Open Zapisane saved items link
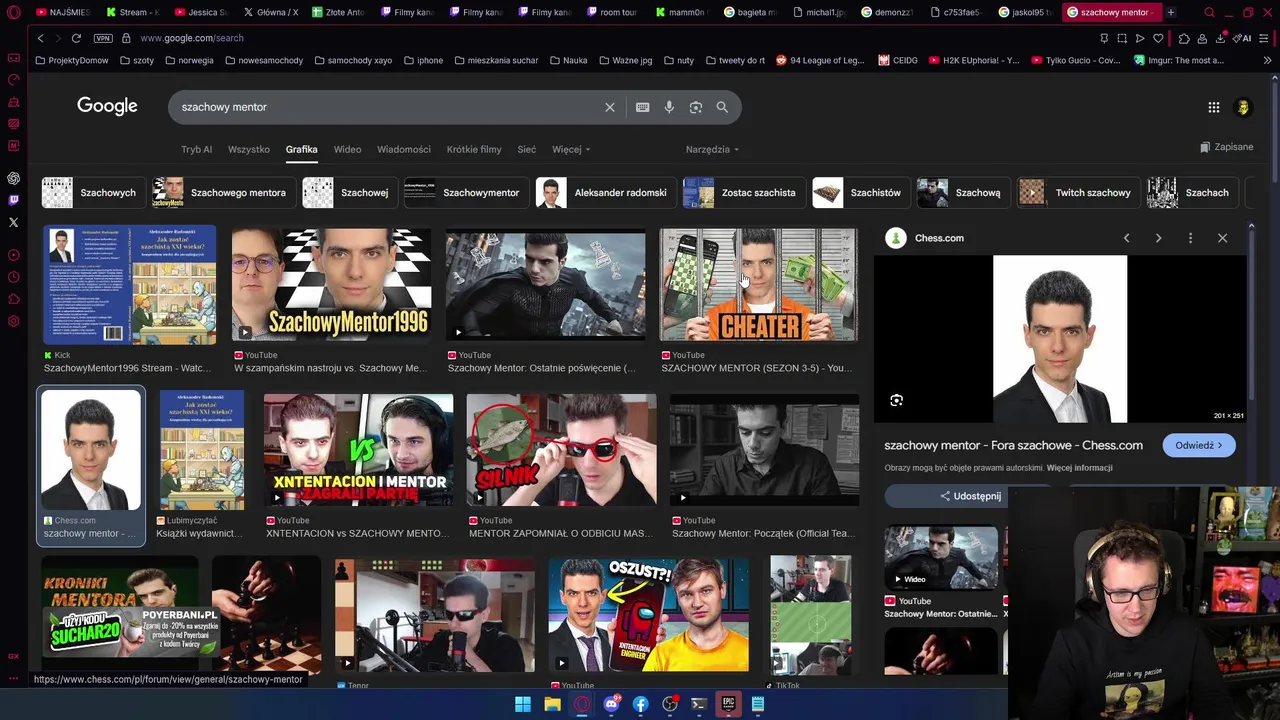The height and width of the screenshot is (720, 1280). [x=1227, y=147]
